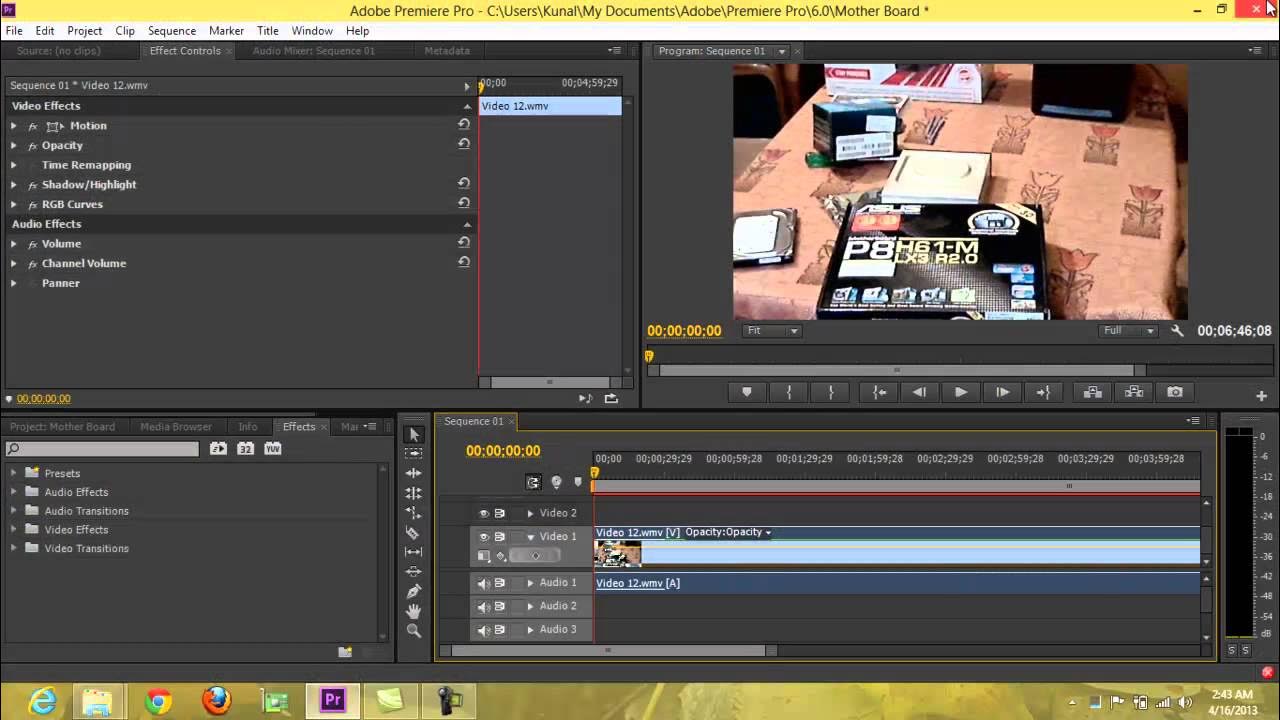This screenshot has height=720, width=1280.
Task: Select the Slip tool
Action: click(x=414, y=552)
